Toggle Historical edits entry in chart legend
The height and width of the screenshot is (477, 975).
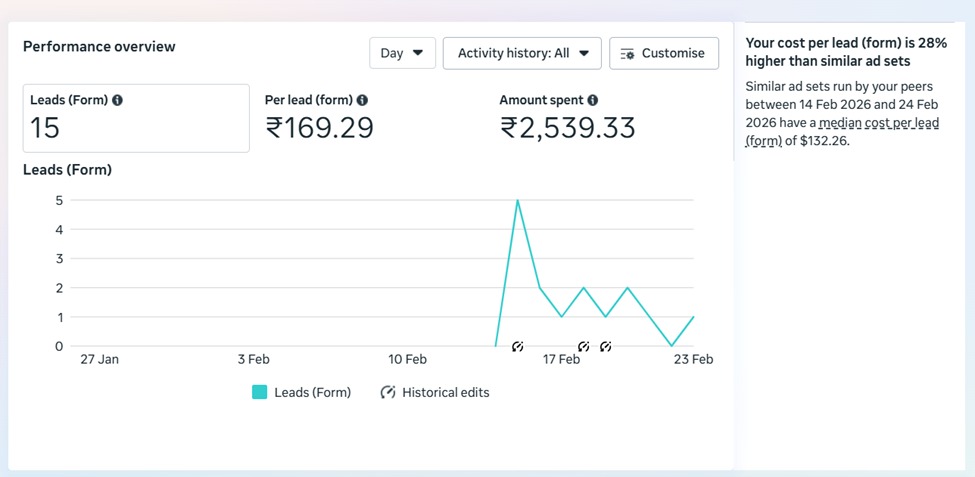pyautogui.click(x=435, y=393)
